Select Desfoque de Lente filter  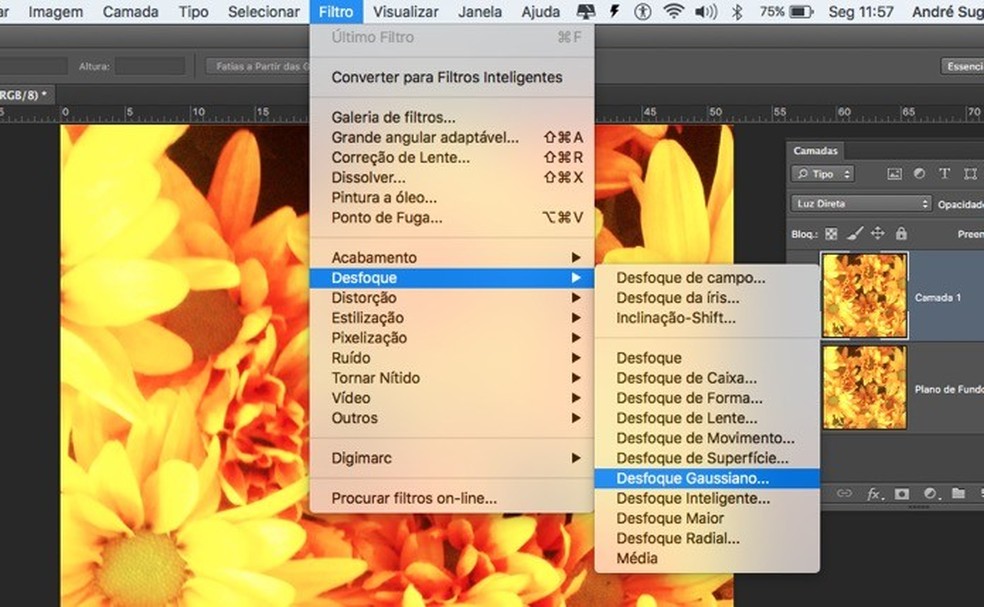coord(707,418)
